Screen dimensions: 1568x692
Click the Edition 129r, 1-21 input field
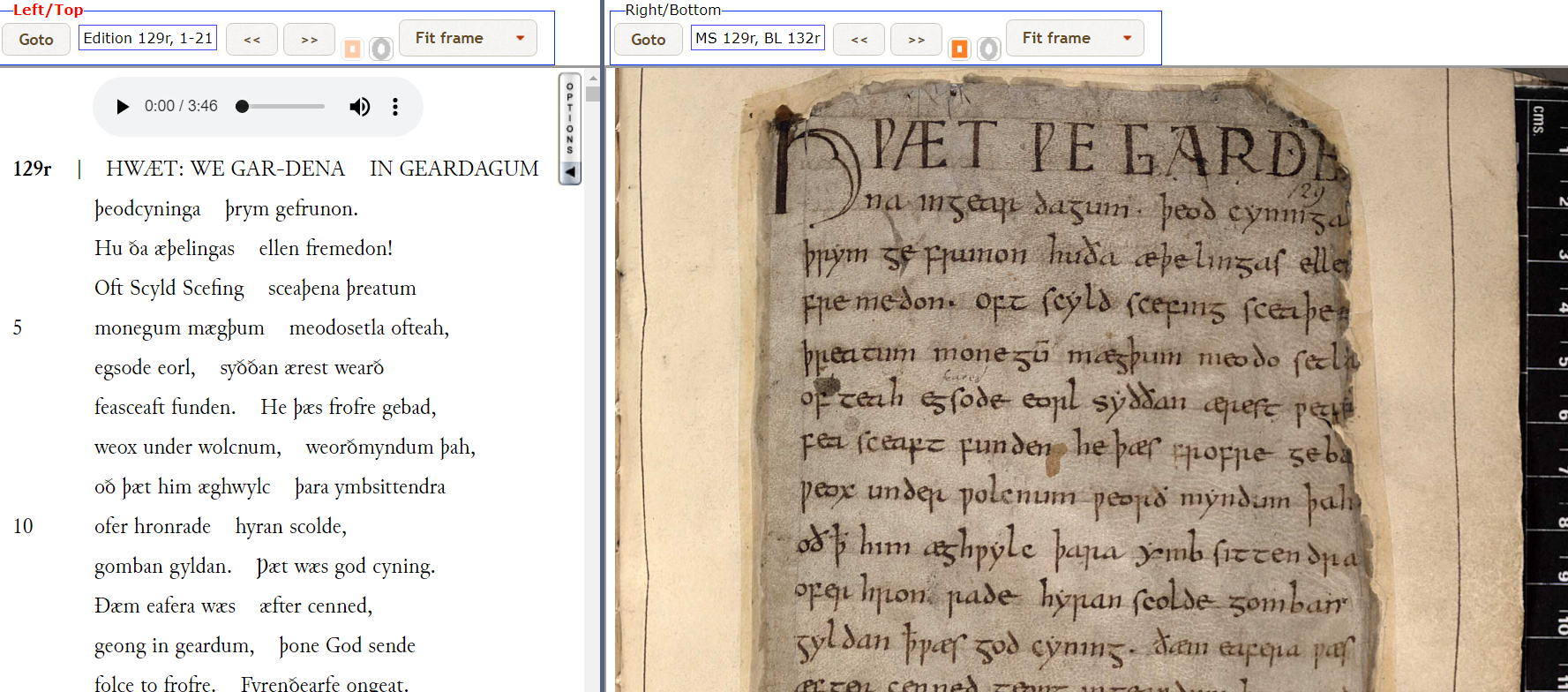coord(147,38)
